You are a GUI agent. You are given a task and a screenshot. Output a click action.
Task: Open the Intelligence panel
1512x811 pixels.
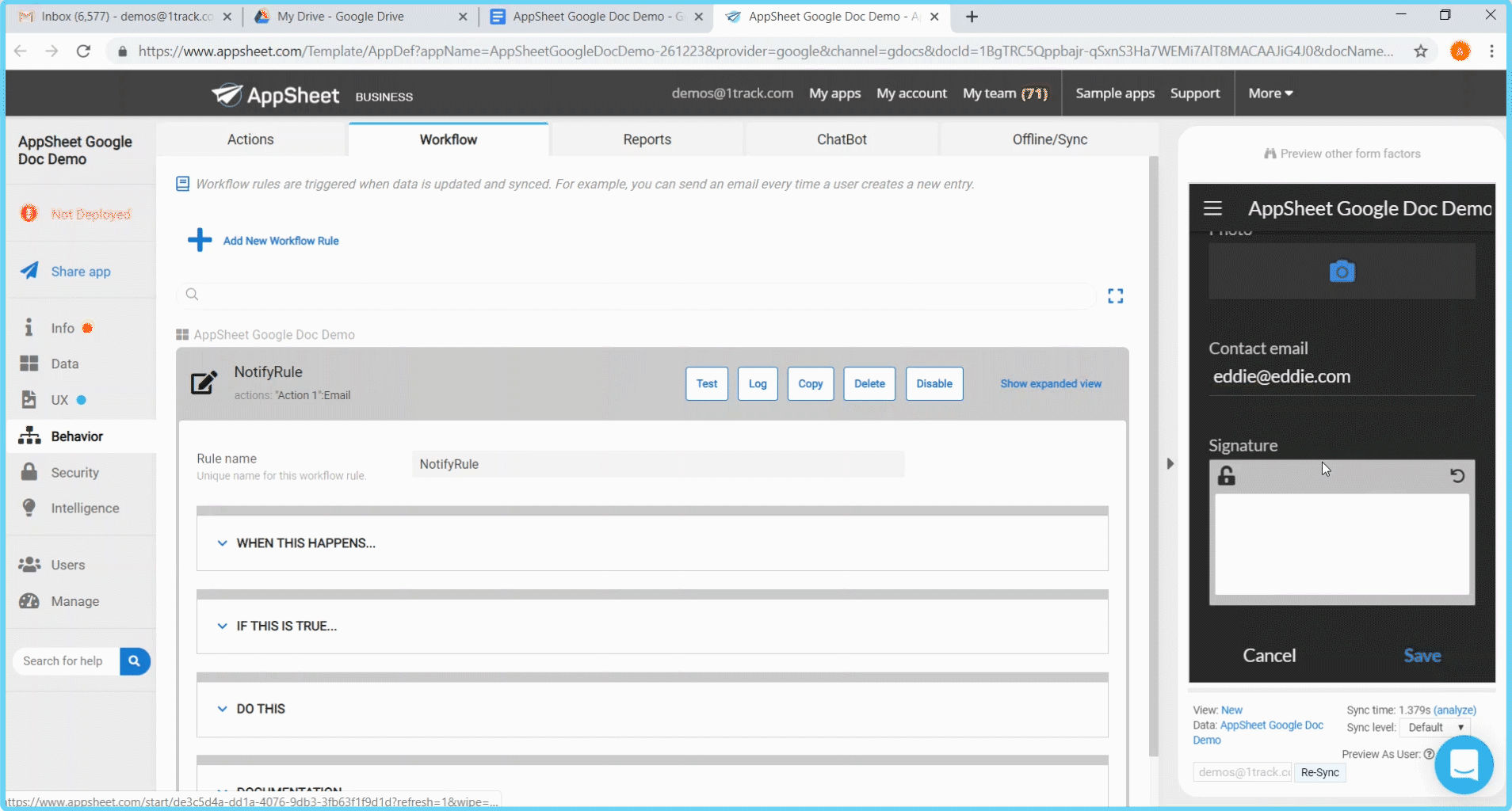pyautogui.click(x=85, y=508)
